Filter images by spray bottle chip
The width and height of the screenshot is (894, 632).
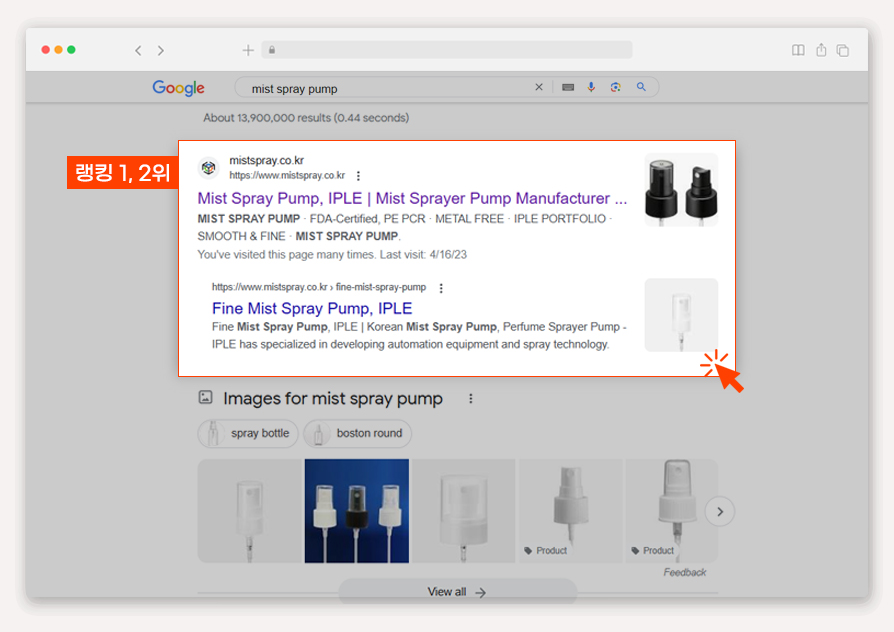[248, 434]
